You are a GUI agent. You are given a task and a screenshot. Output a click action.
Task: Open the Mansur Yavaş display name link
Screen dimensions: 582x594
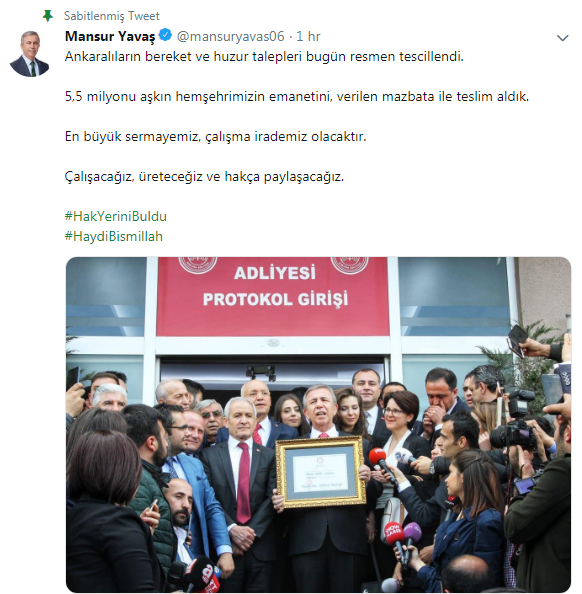(x=110, y=36)
